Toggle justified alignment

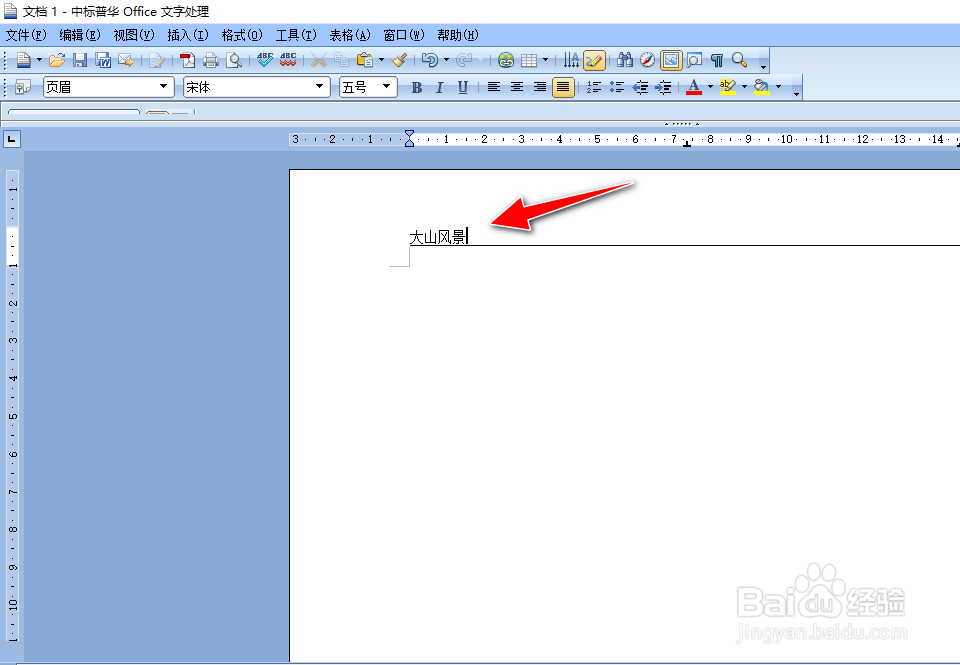(x=563, y=87)
